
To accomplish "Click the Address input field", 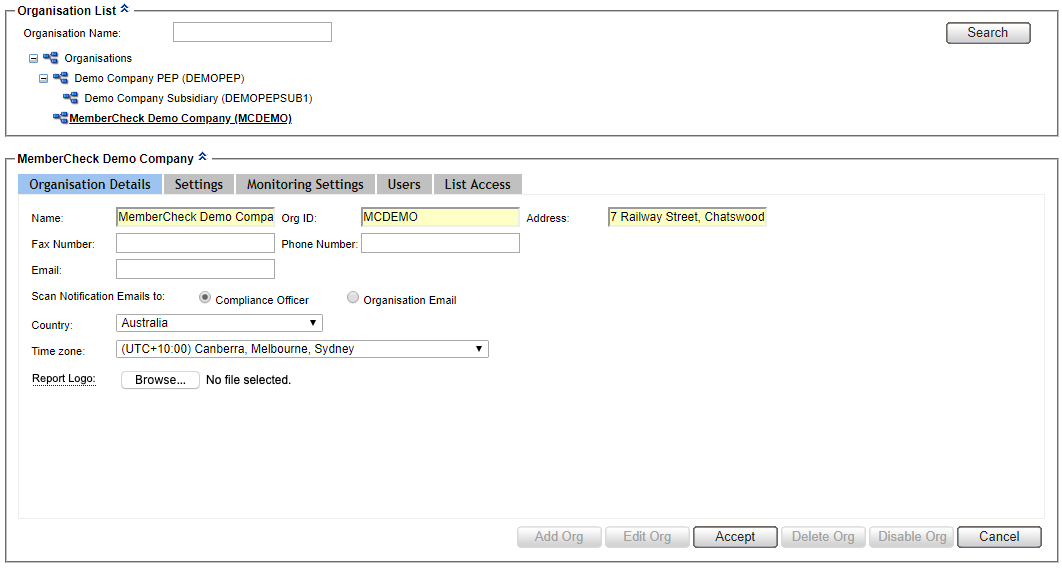I will tap(687, 217).
